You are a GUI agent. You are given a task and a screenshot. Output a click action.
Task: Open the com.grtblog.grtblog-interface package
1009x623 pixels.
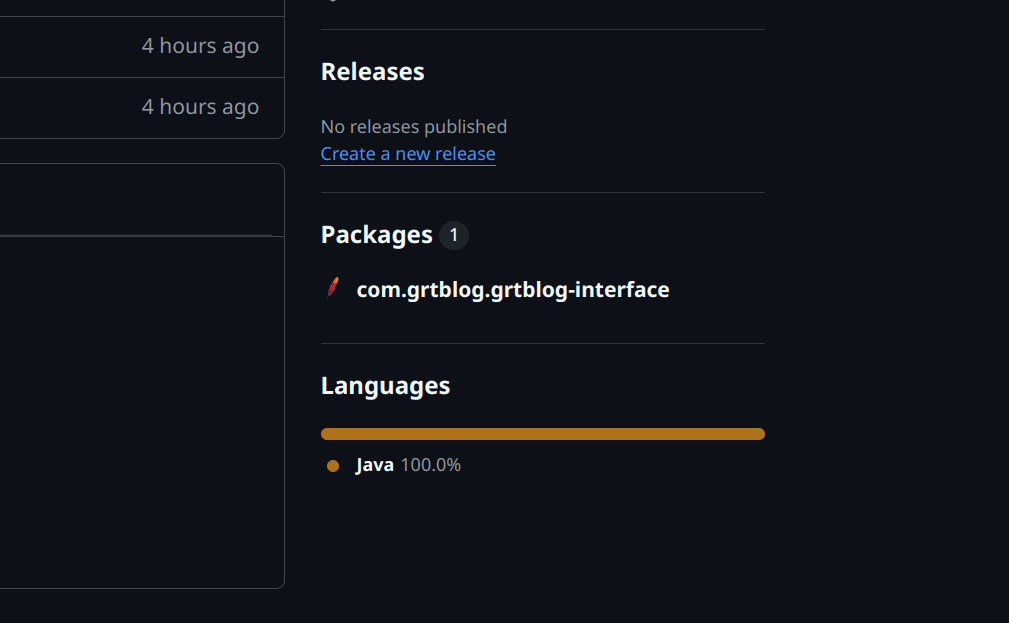pyautogui.click(x=513, y=290)
